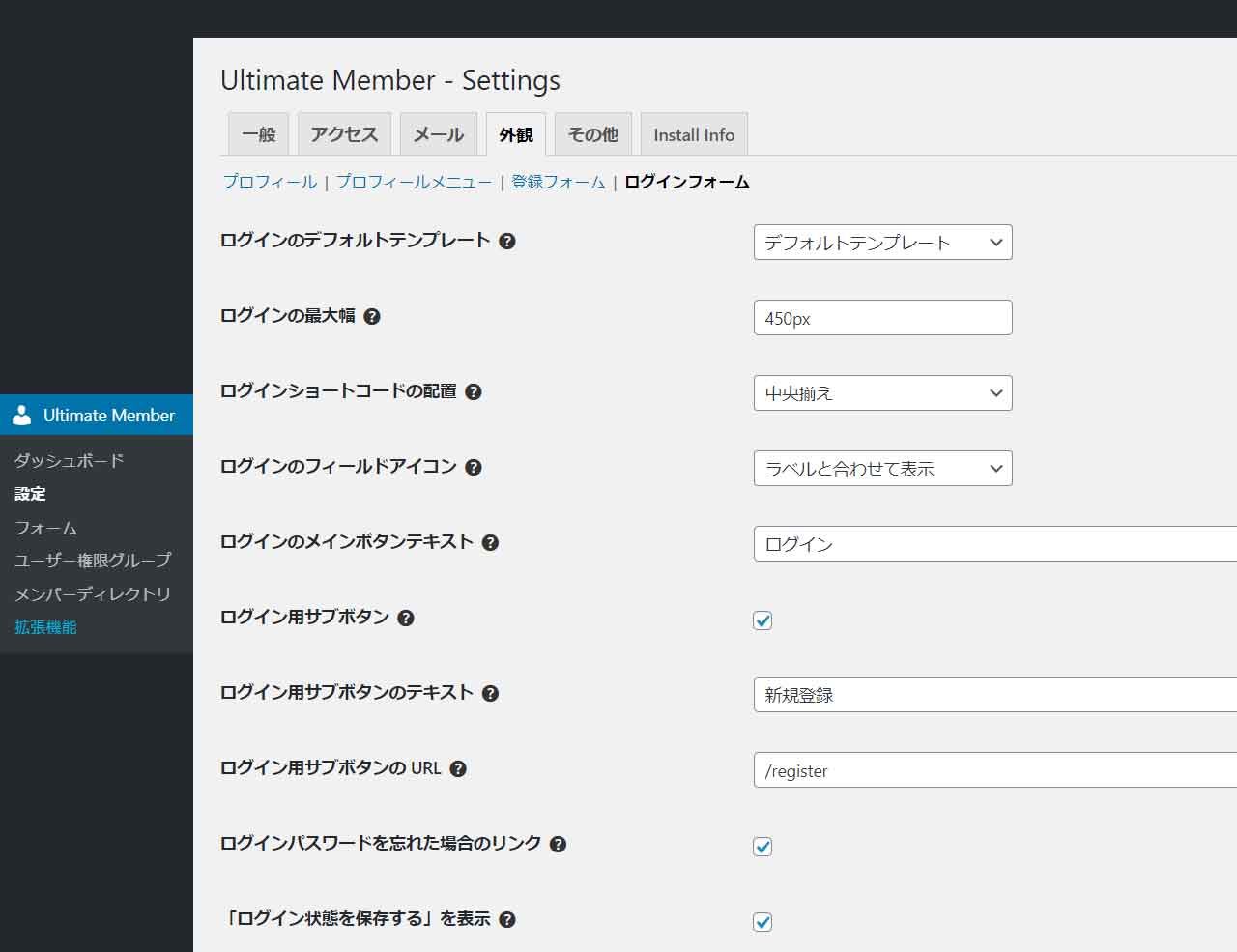Screen dimensions: 1237x952
Task: Click help icon beside ログイン用サブボタンのテキスト
Action: pos(490,694)
